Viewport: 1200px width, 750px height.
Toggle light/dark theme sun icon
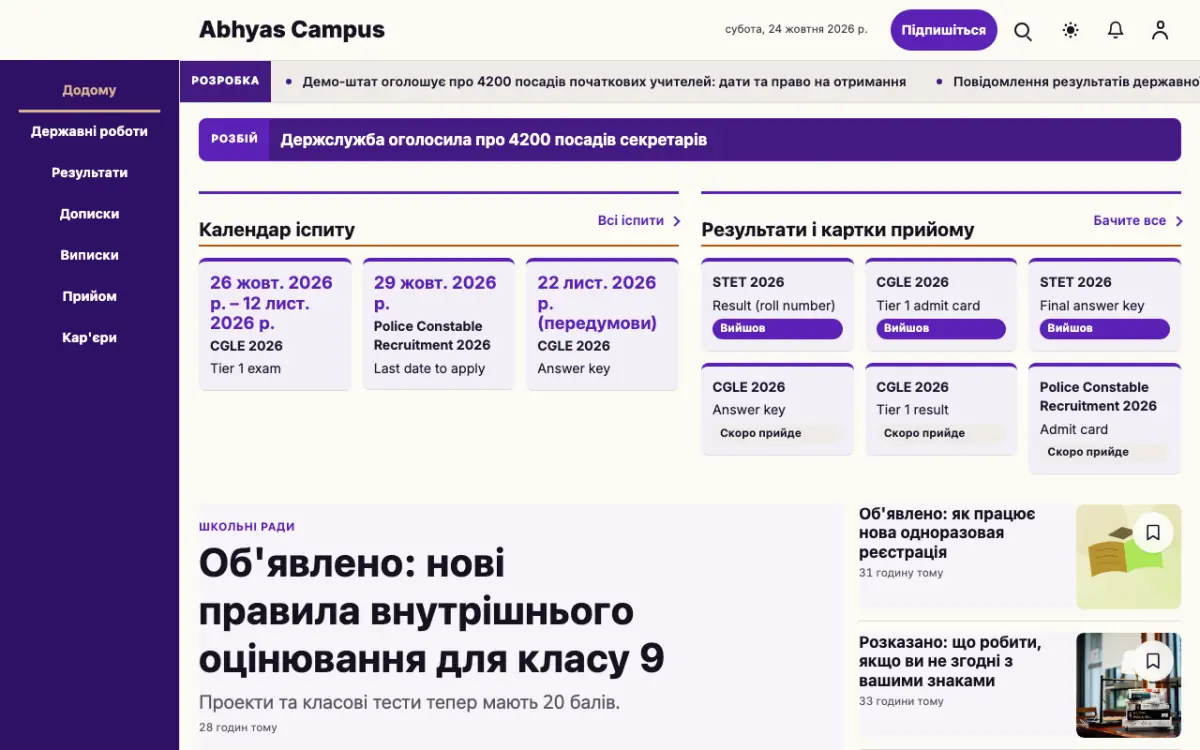[x=1071, y=31]
